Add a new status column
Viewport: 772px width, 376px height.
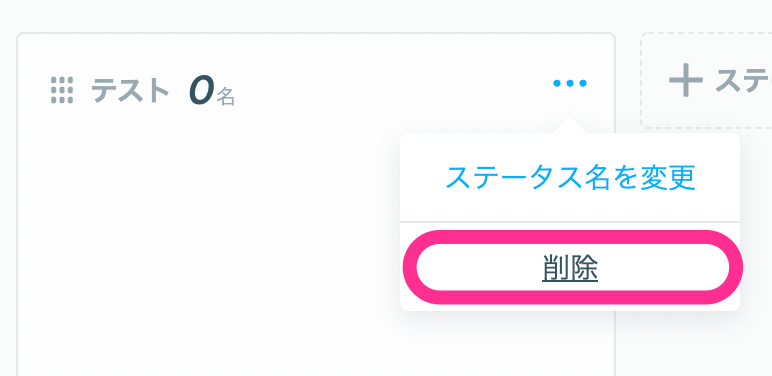[706, 80]
